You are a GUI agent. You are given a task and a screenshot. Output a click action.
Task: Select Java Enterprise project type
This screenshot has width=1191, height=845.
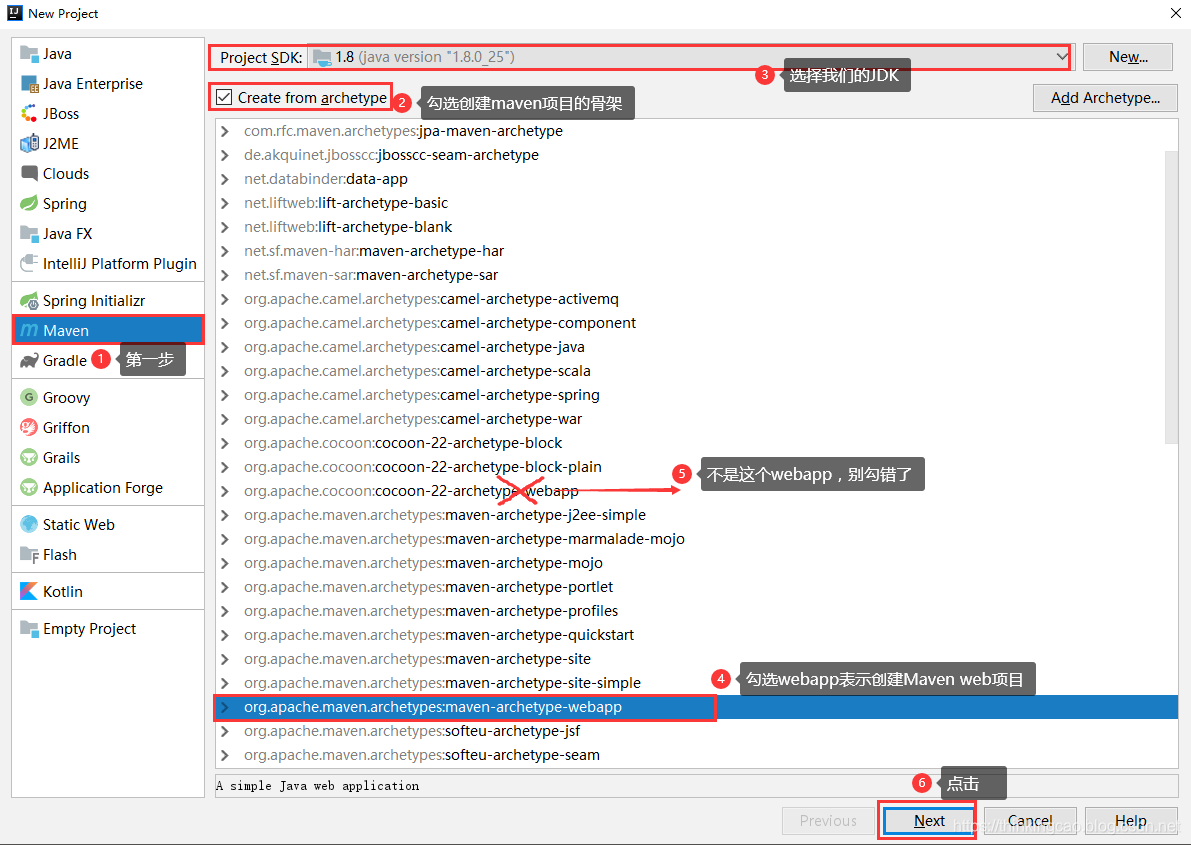(93, 84)
